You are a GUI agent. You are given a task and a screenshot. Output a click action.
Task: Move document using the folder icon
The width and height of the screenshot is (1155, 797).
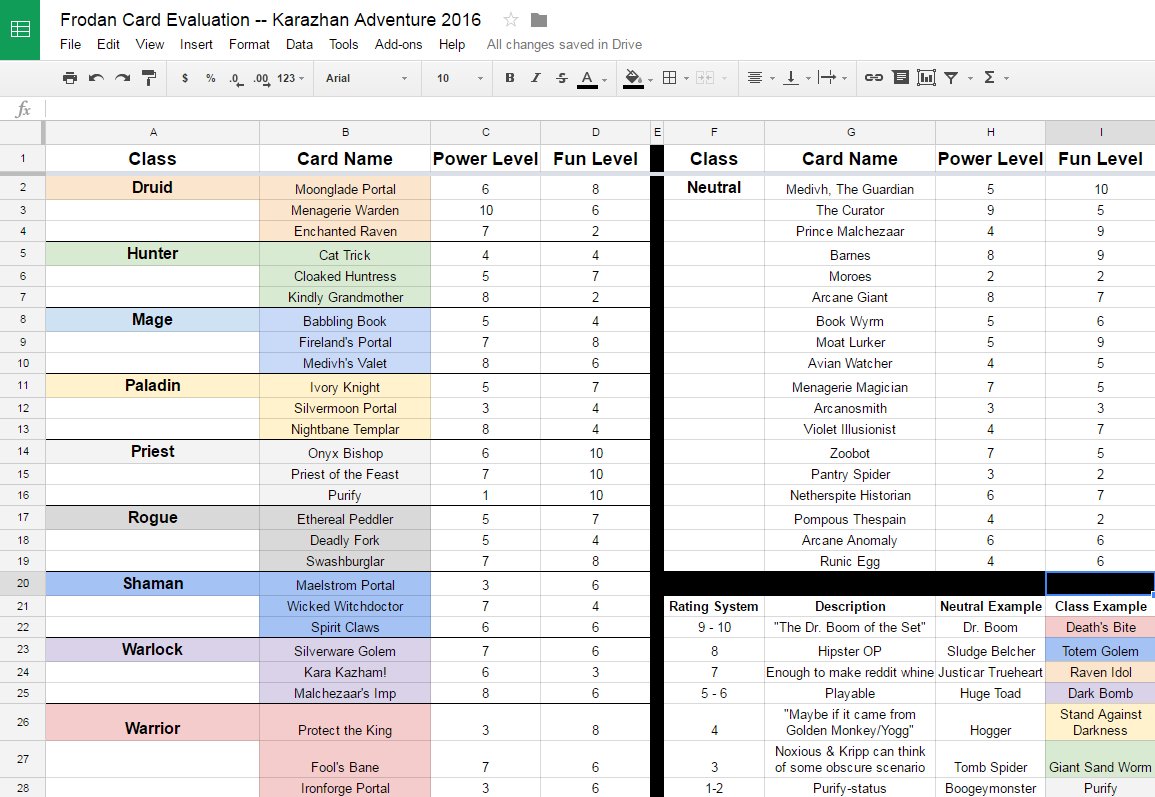tap(538, 20)
